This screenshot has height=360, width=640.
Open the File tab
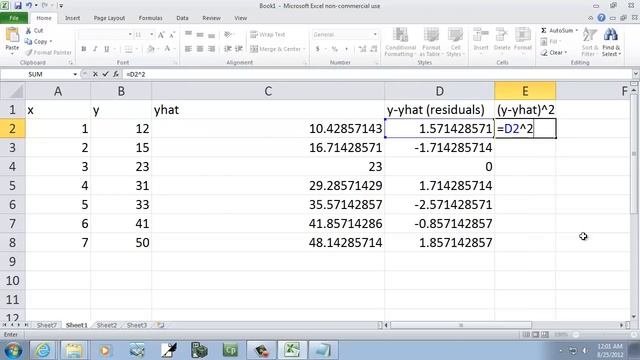[x=14, y=18]
